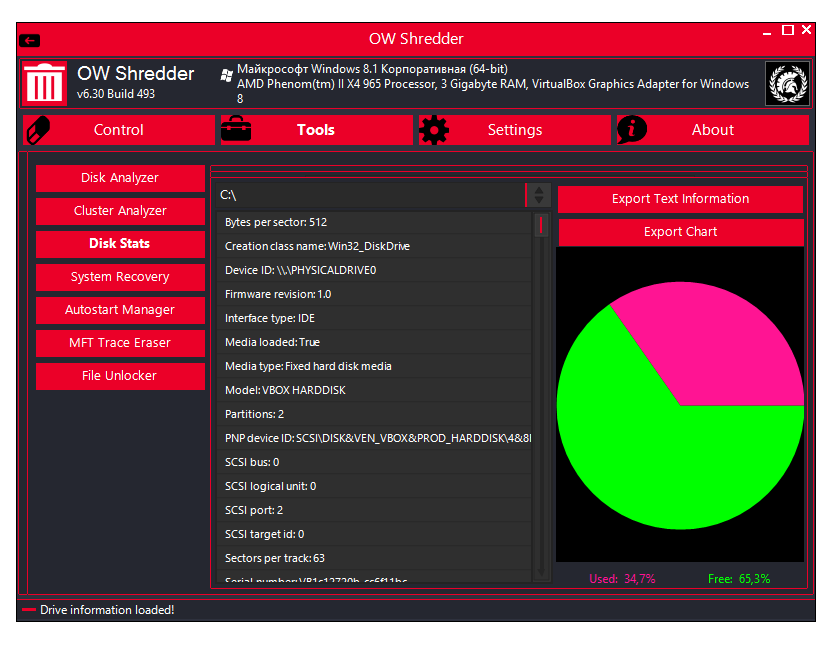Select row 'Media loaded: True'
Screen dimensions: 835x659
pos(374,343)
